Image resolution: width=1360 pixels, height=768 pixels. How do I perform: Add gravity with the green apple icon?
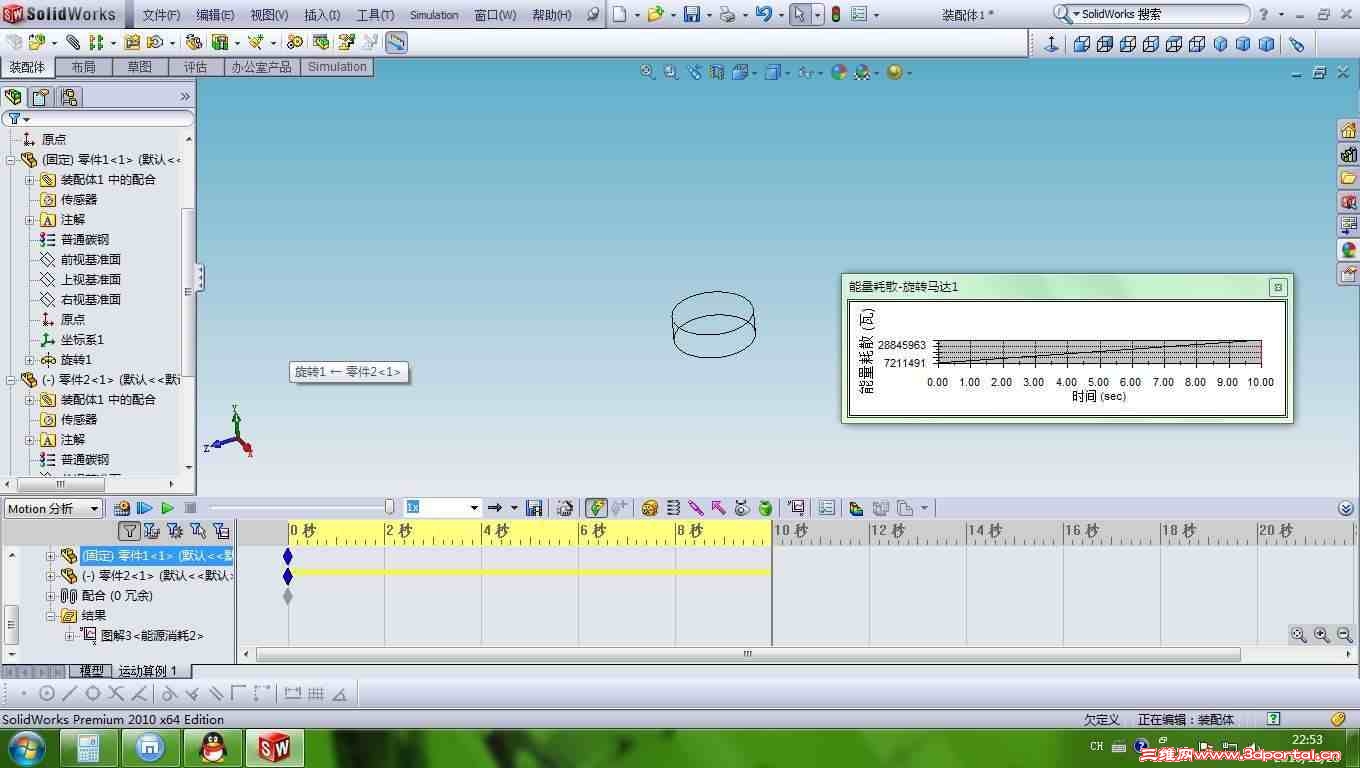pyautogui.click(x=765, y=508)
